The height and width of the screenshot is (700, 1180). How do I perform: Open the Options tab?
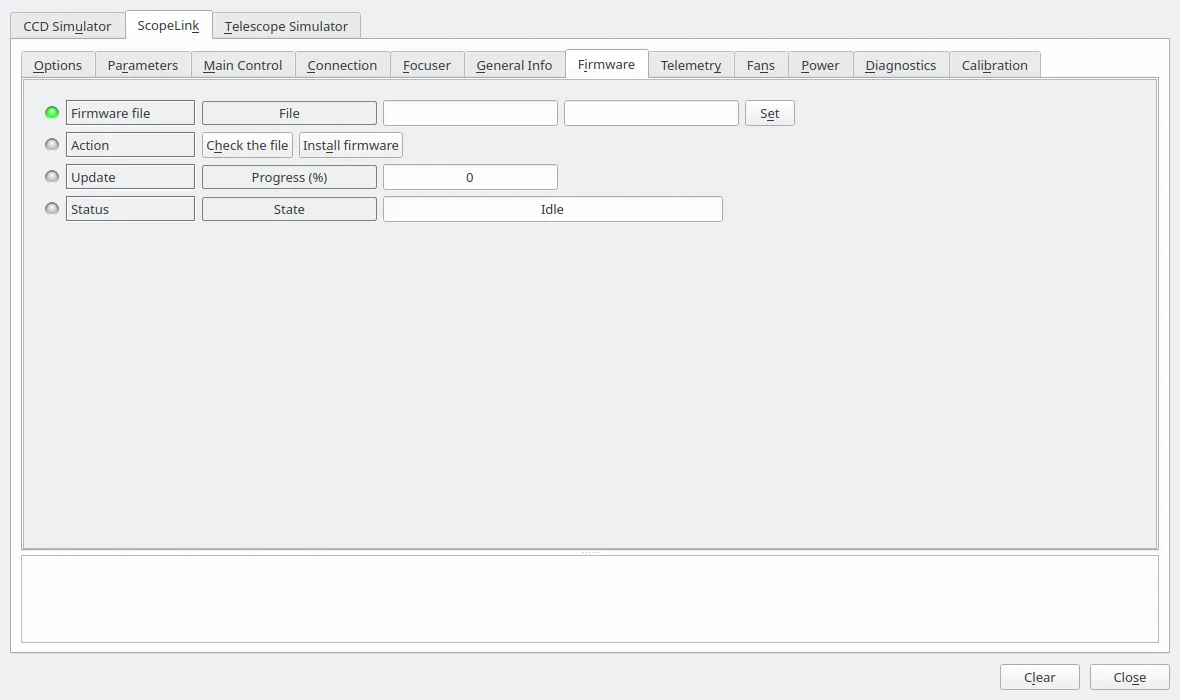pos(58,65)
